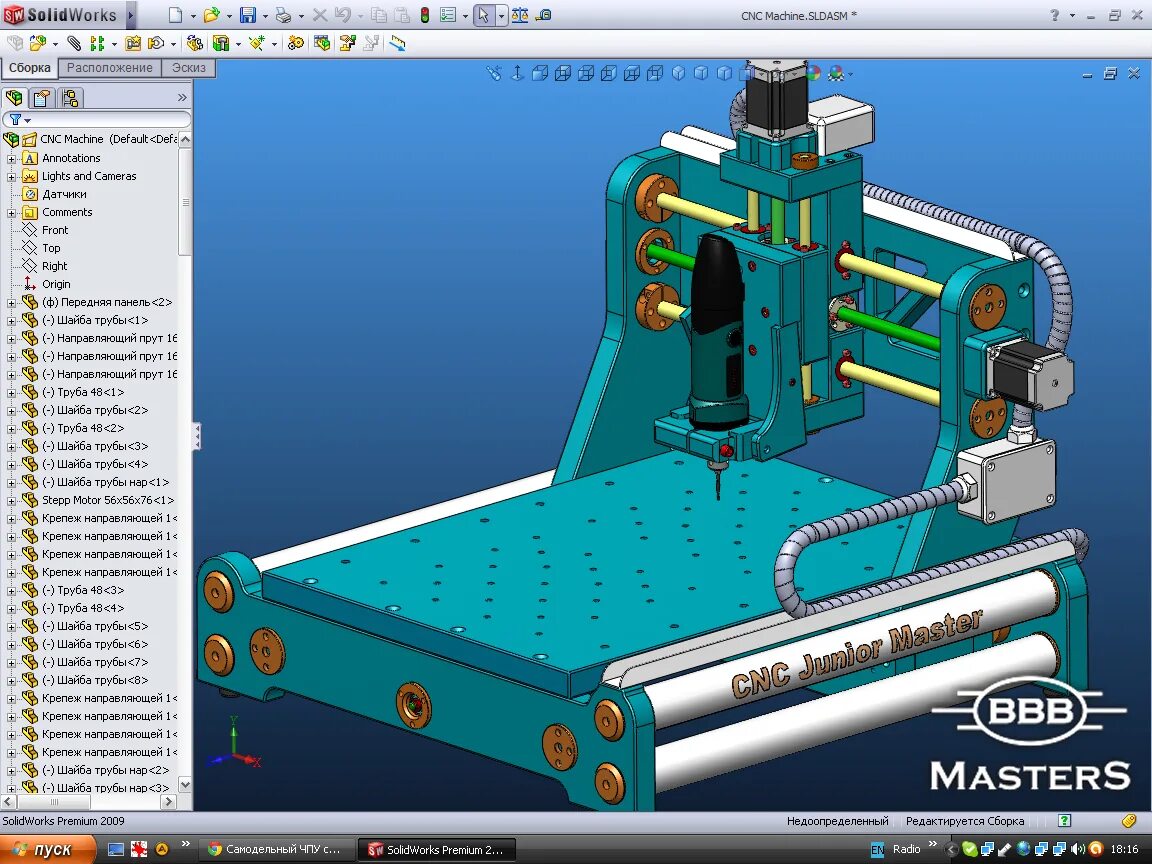Click the Edit Appearance color ball
The height and width of the screenshot is (864, 1152).
pyautogui.click(x=813, y=73)
